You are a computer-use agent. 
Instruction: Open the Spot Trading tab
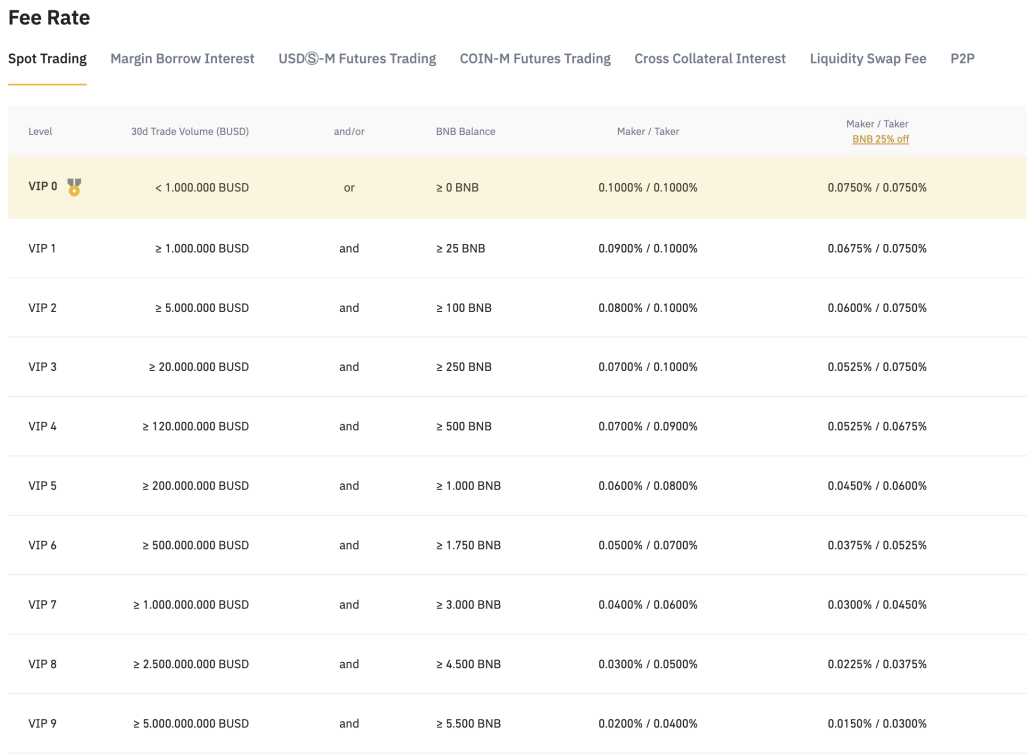click(x=47, y=59)
